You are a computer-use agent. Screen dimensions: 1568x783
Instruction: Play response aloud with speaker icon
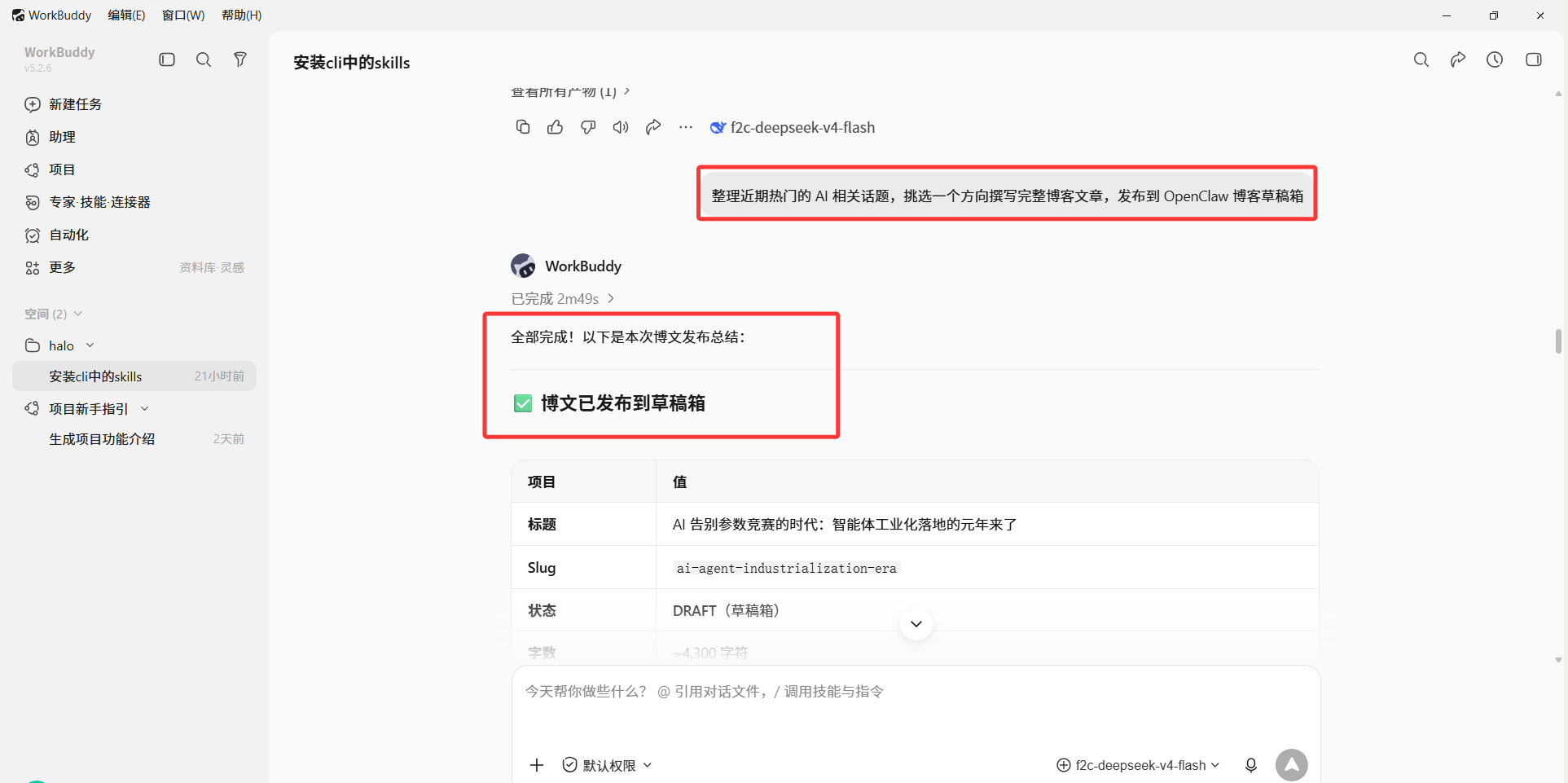tap(621, 127)
